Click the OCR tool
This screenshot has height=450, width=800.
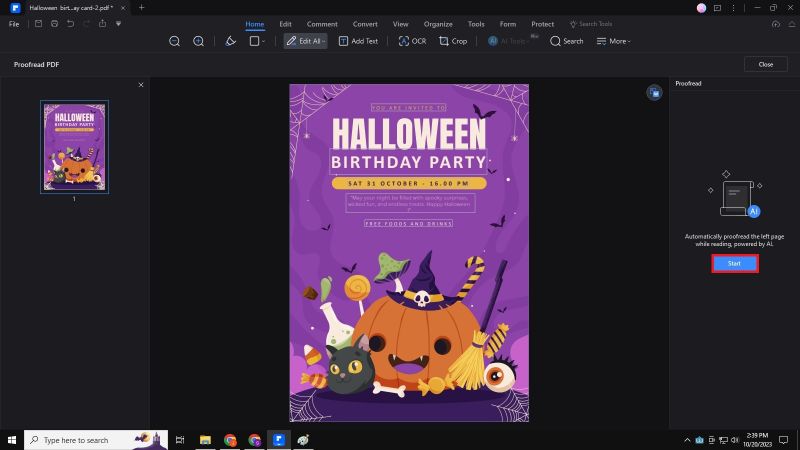(411, 41)
